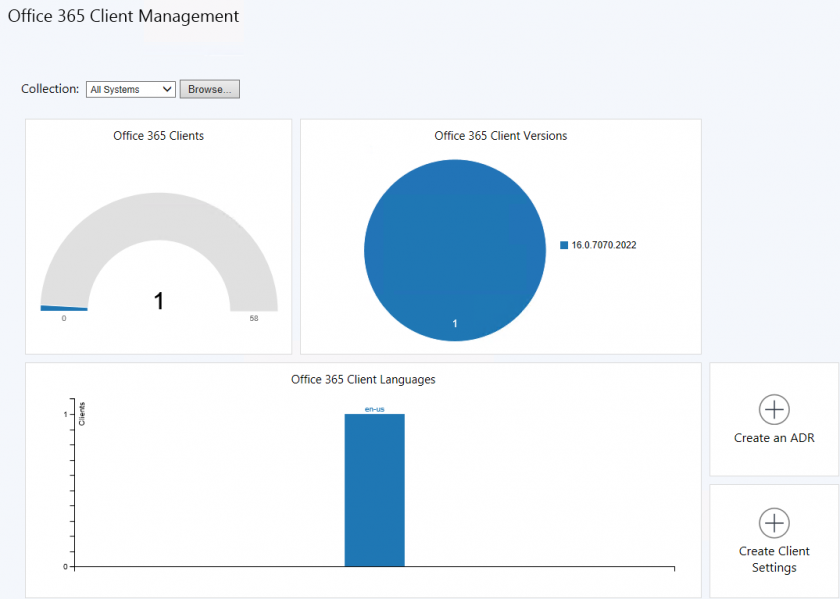Click the plus icon above Create an ADR
Screen dimensions: 840x599
point(774,410)
